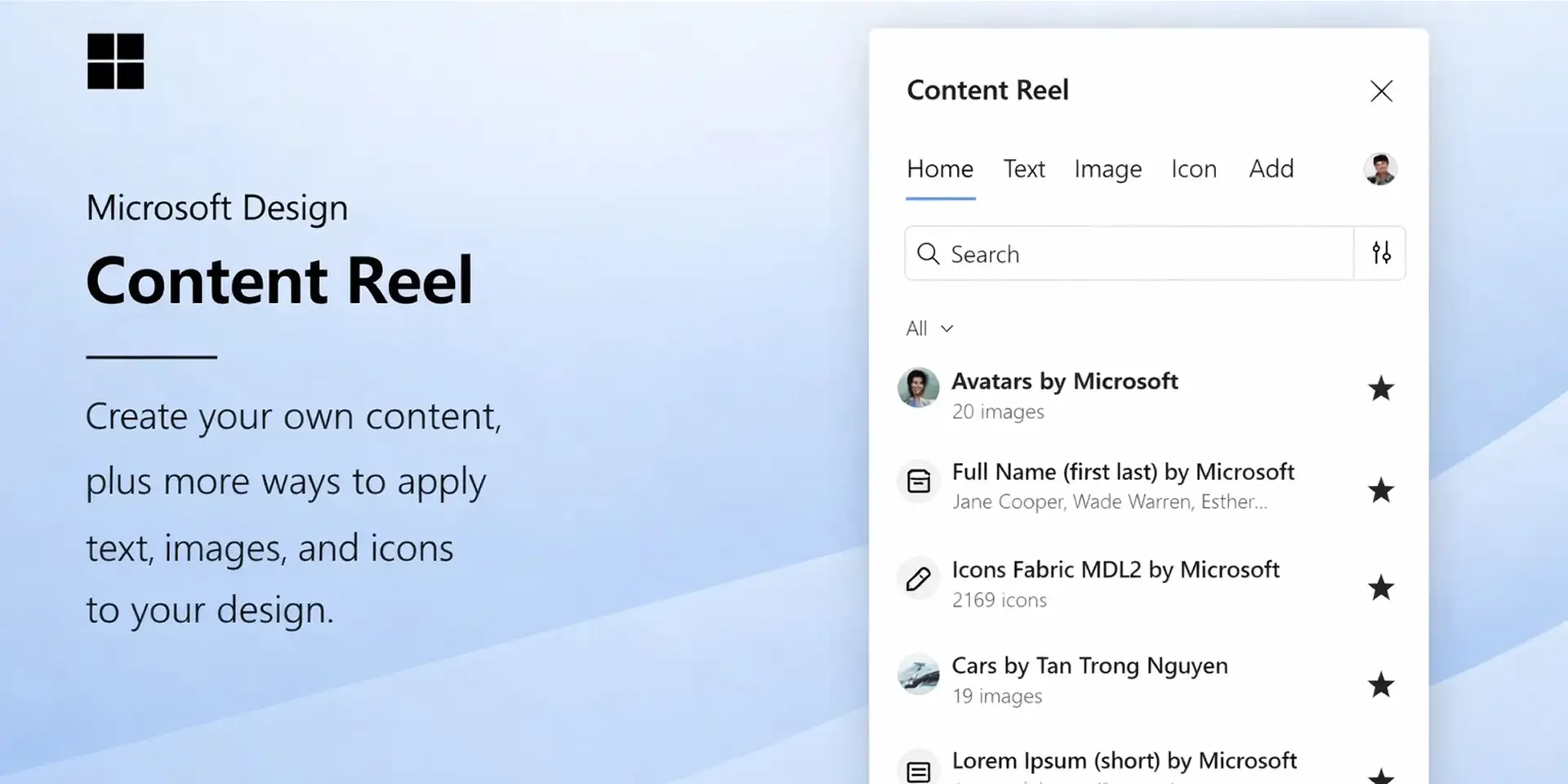
Task: Open Cars by Tan Trong Nguyen
Action: click(x=1089, y=666)
